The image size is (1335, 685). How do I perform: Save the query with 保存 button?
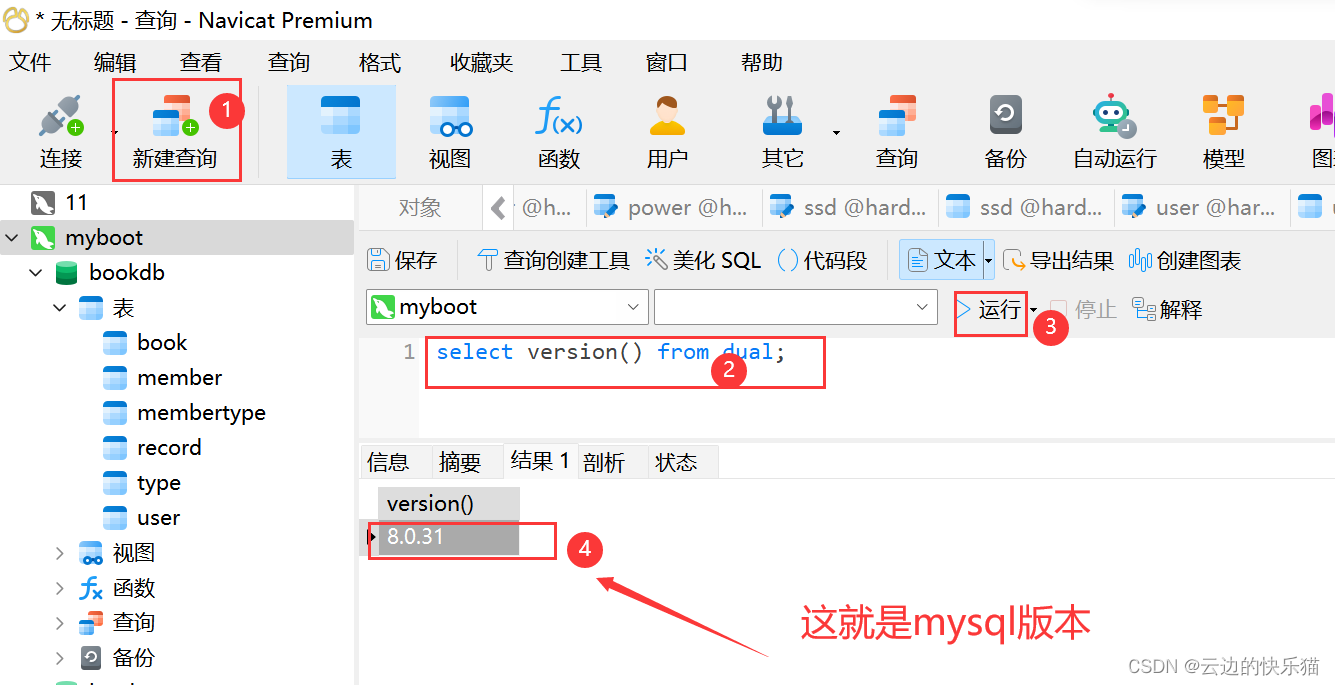(402, 261)
